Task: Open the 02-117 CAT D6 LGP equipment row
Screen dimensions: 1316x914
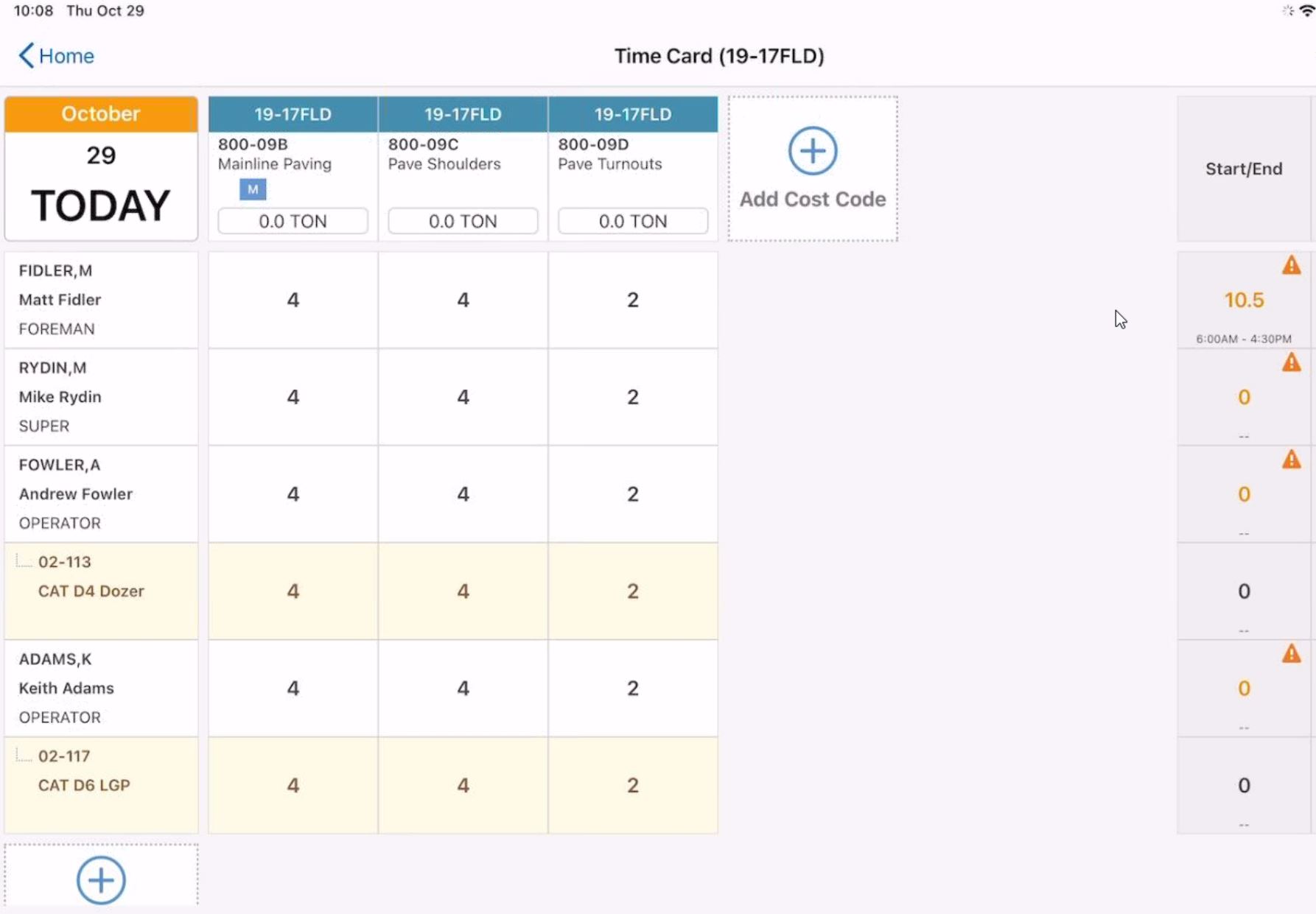Action: (x=83, y=785)
